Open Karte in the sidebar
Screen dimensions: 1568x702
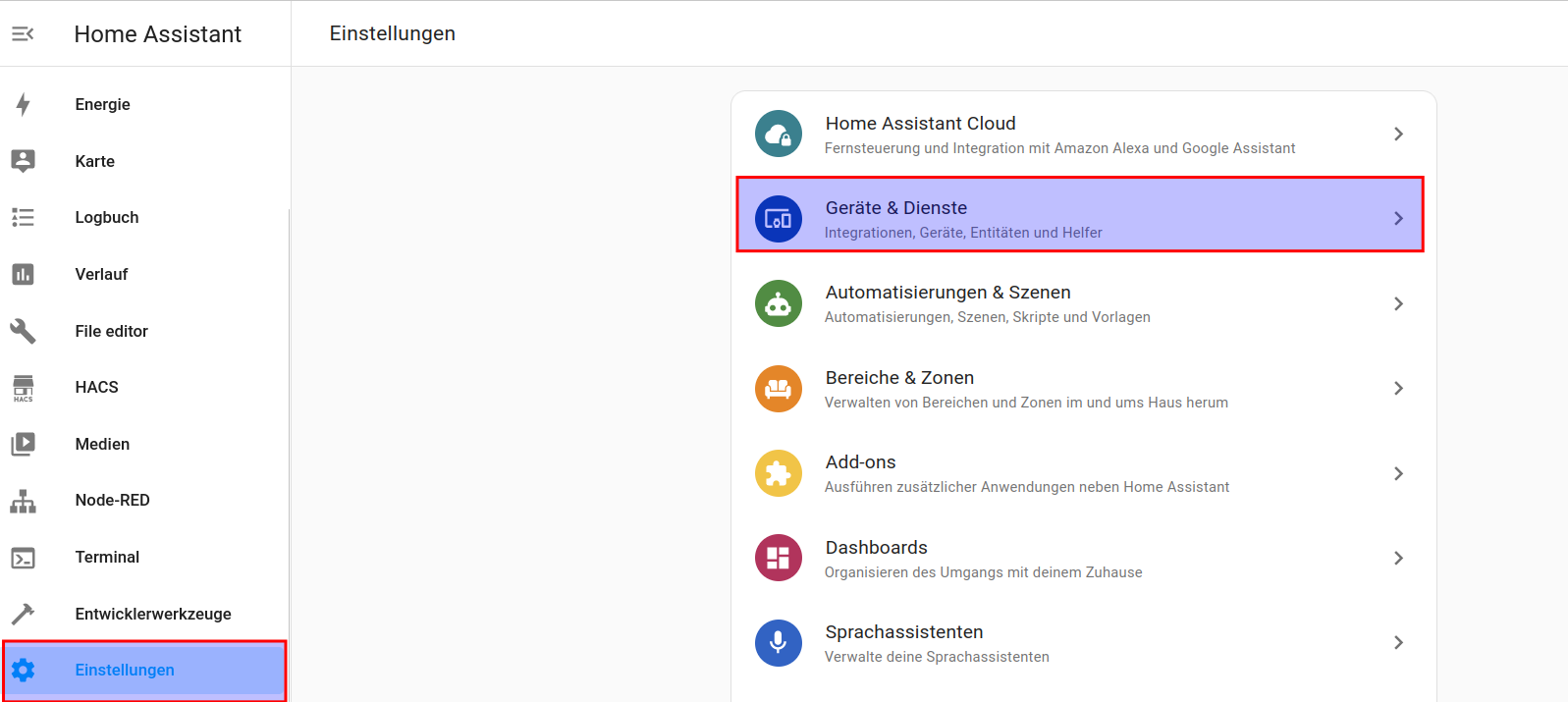tap(95, 161)
